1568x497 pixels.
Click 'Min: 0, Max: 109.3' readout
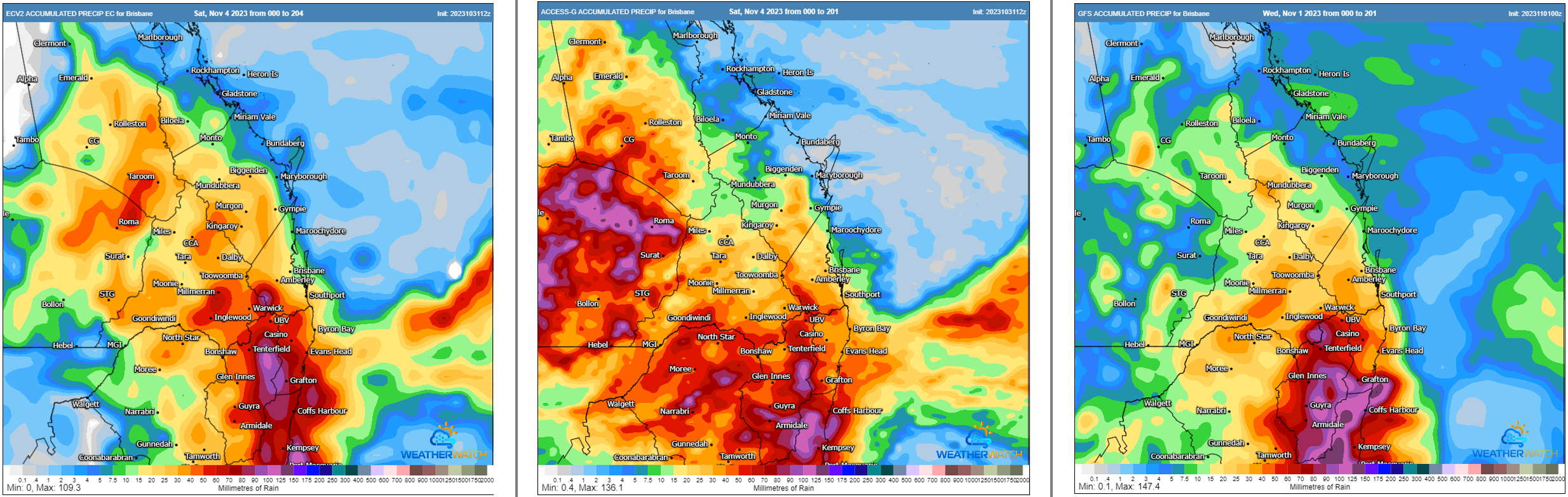(44, 487)
